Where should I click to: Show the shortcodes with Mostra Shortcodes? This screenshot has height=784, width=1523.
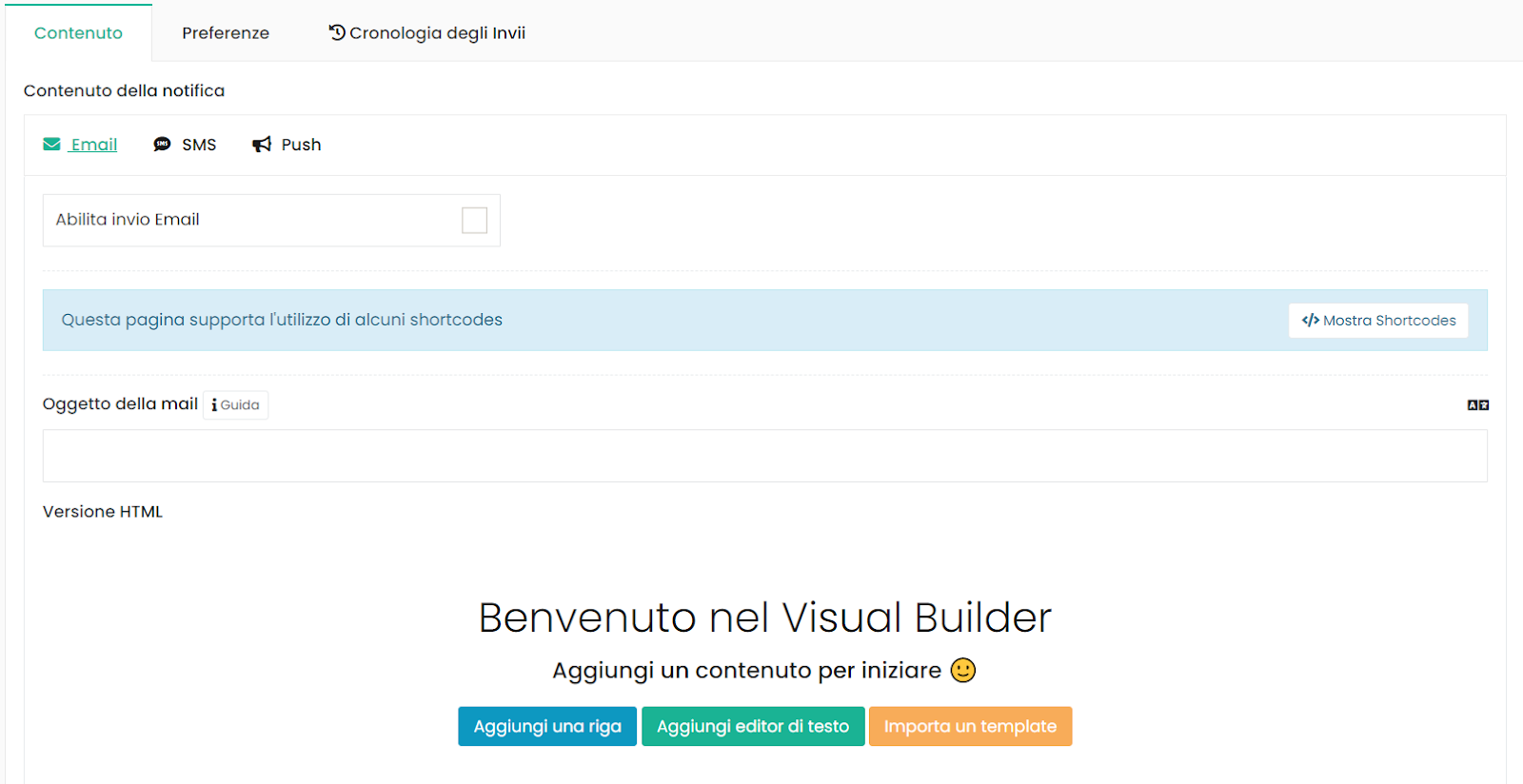1389,321
